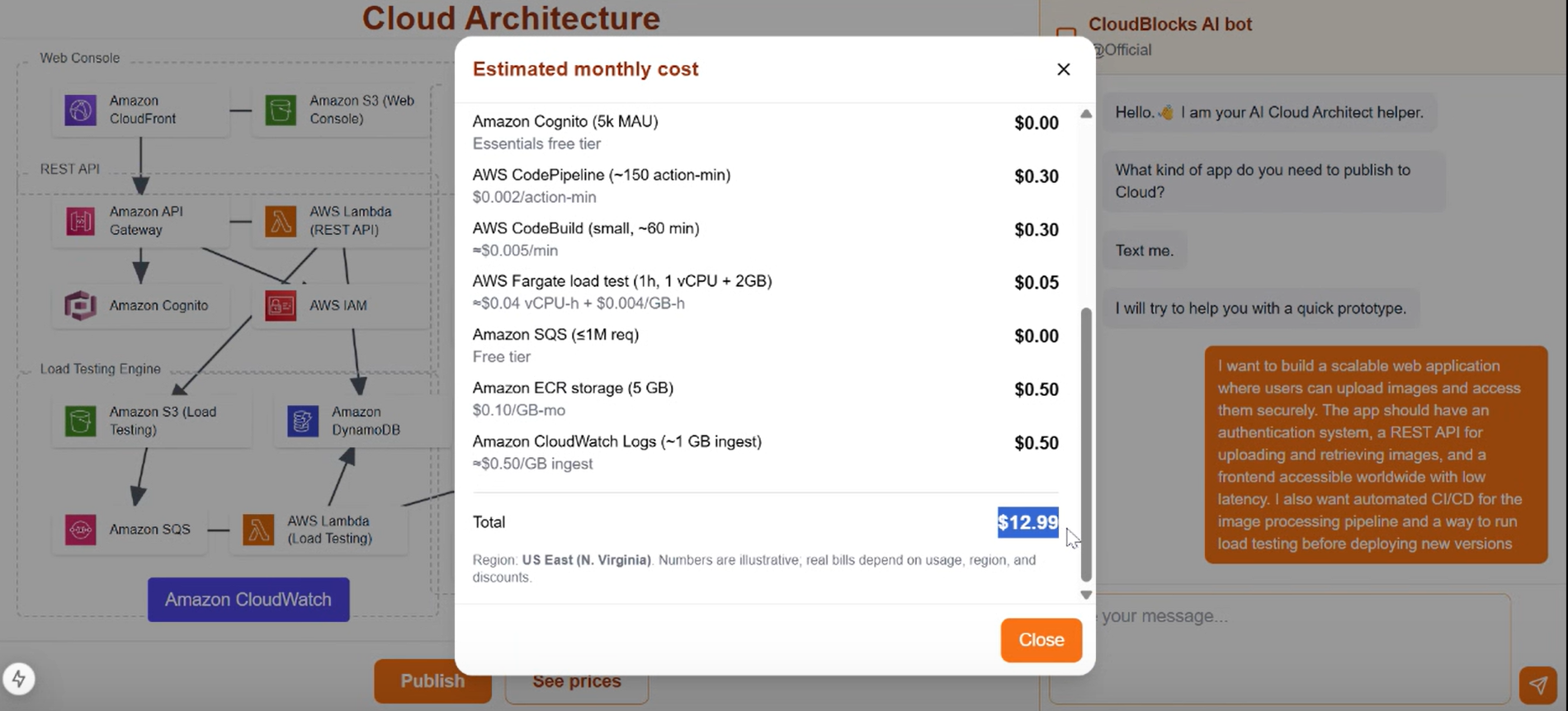Image resolution: width=1568 pixels, height=711 pixels.
Task: Click the Essentials free tier note
Action: pyautogui.click(x=536, y=144)
